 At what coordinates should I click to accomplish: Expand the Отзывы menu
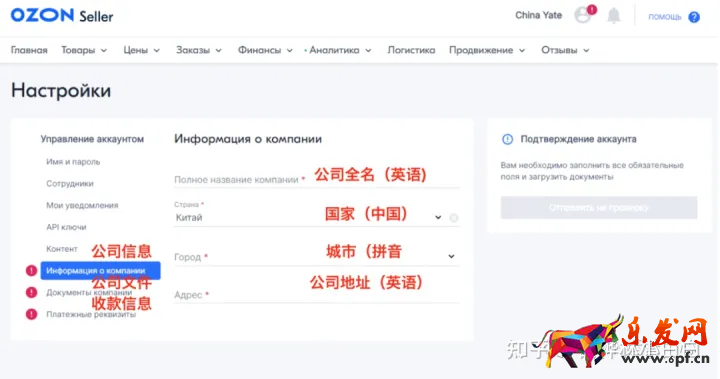[x=565, y=50]
